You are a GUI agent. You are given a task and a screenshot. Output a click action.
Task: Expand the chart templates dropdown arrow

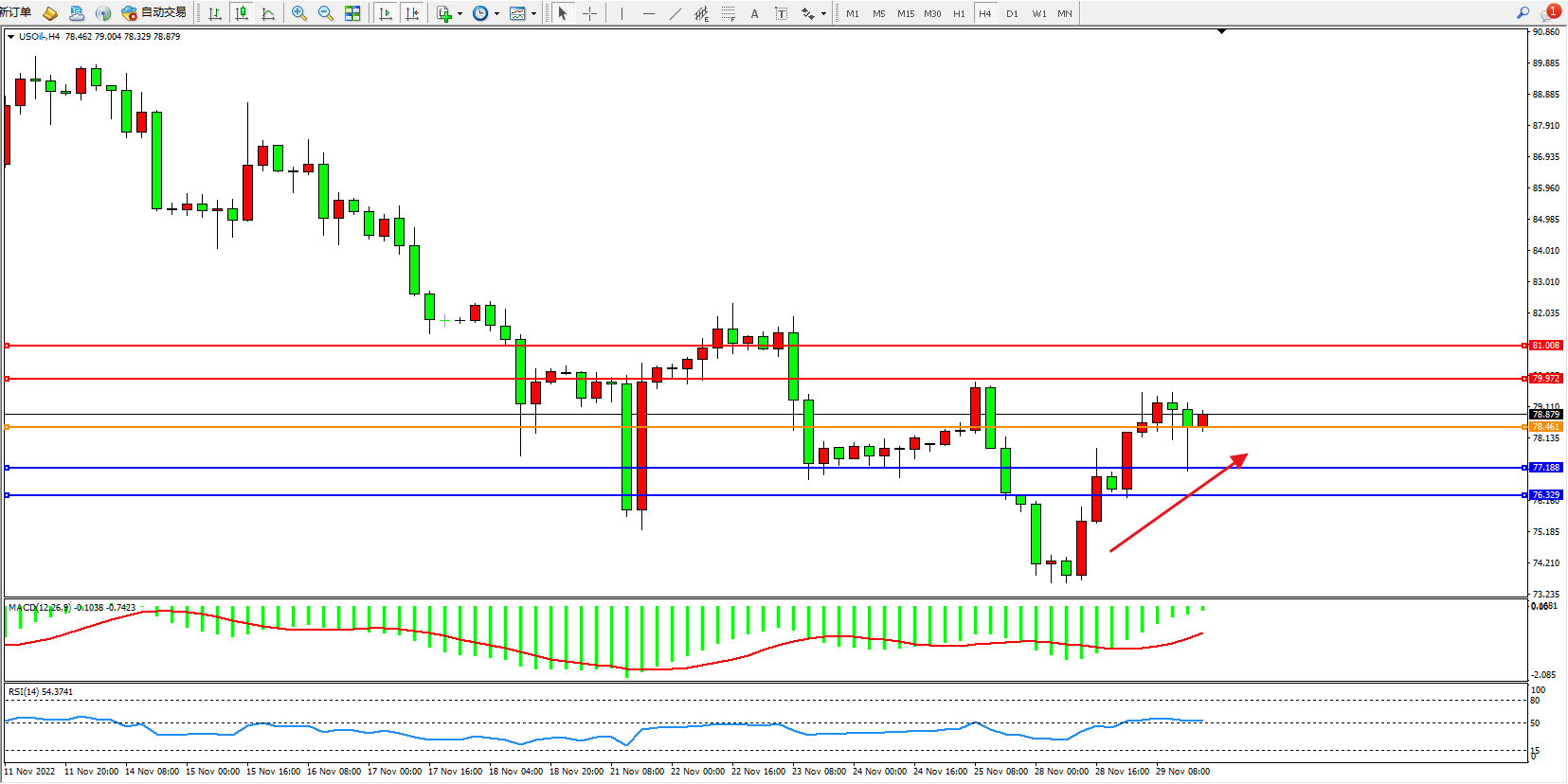point(533,13)
